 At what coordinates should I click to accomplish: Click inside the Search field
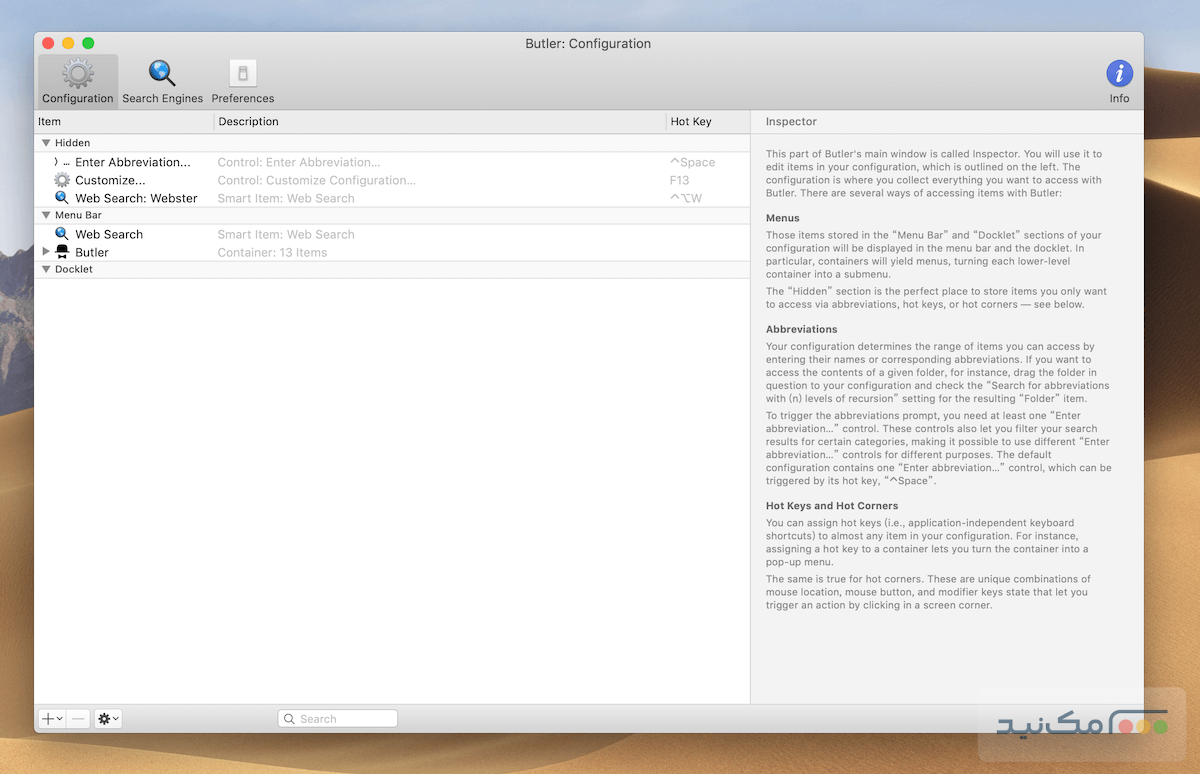click(340, 718)
